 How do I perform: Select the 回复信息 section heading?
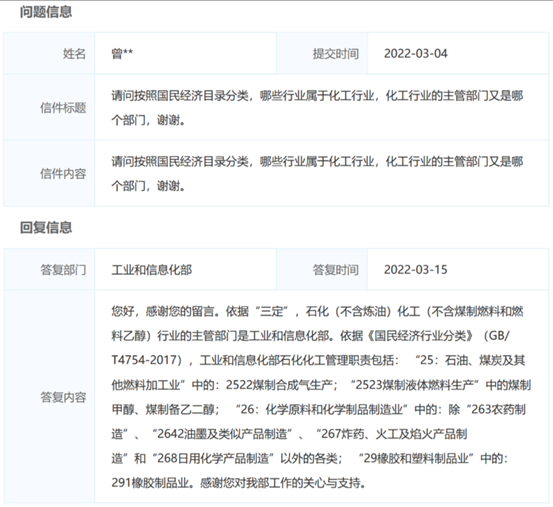click(x=46, y=227)
